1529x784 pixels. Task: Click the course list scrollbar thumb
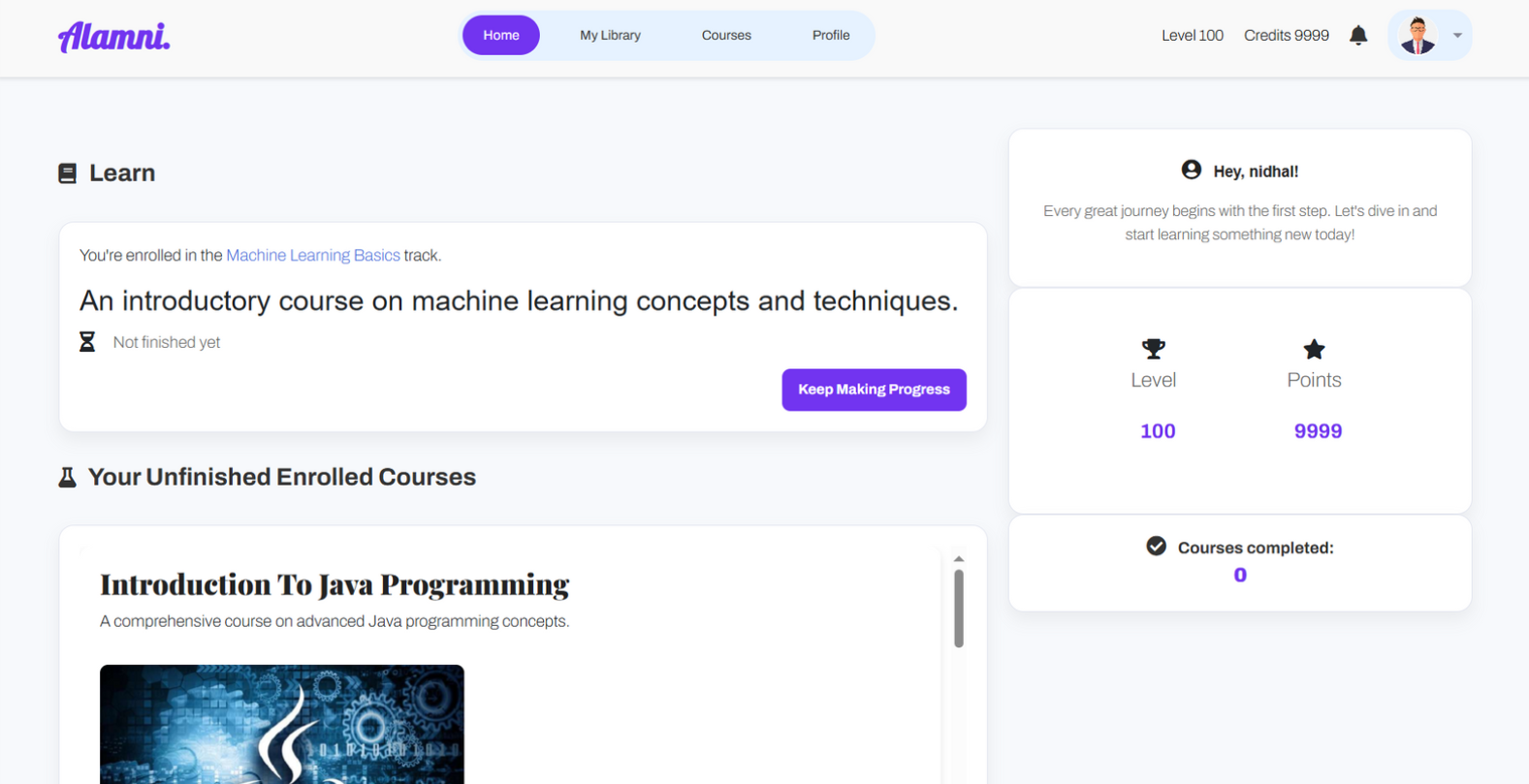tap(958, 608)
